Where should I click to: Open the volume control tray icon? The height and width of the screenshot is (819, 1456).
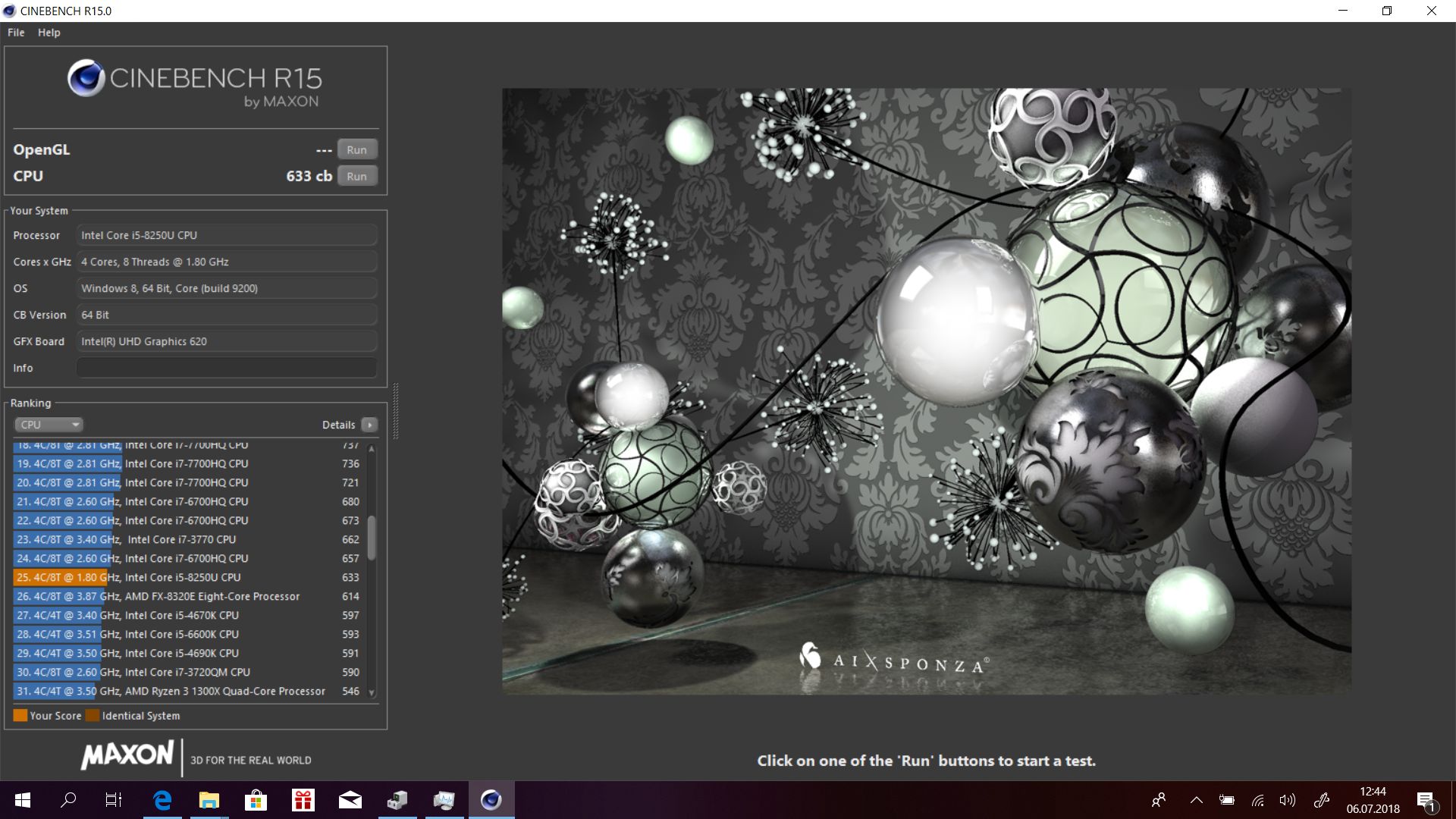(x=1287, y=800)
